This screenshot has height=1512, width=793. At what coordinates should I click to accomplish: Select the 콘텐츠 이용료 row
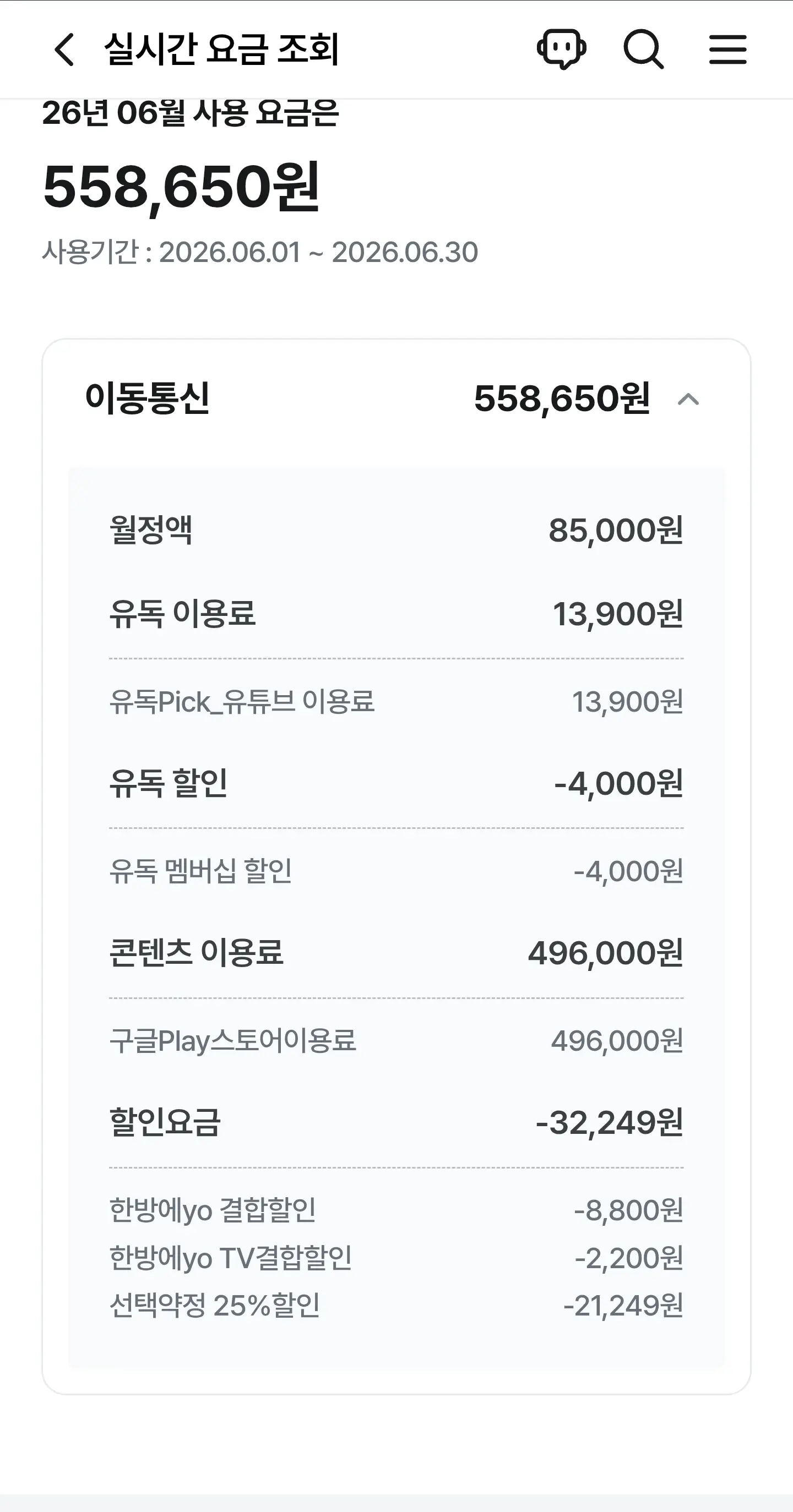[397, 953]
